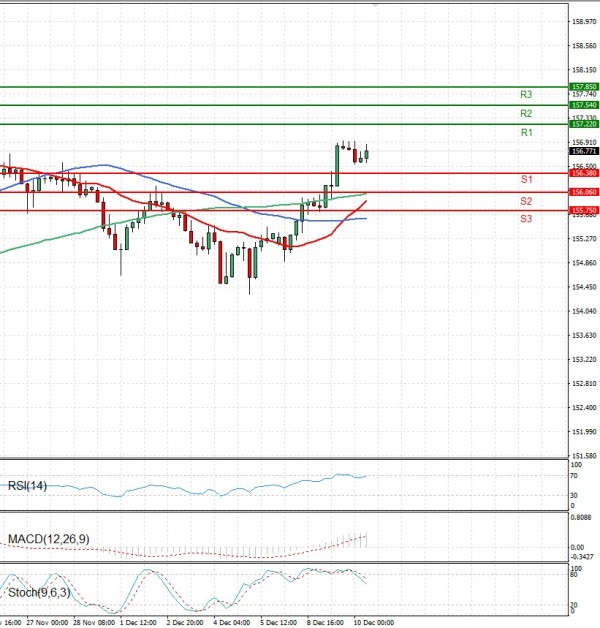Image resolution: width=600 pixels, height=628 pixels.
Task: Click the S1 support label
Action: tap(526, 179)
